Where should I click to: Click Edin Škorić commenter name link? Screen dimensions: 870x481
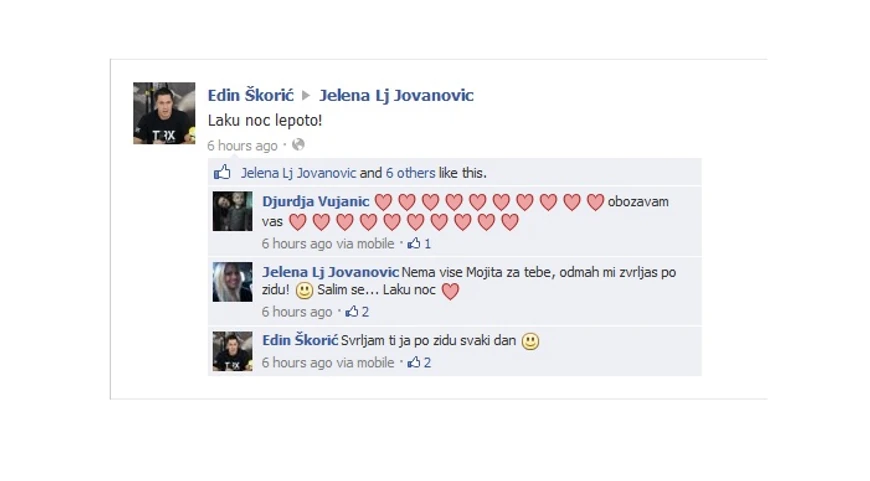coord(300,340)
